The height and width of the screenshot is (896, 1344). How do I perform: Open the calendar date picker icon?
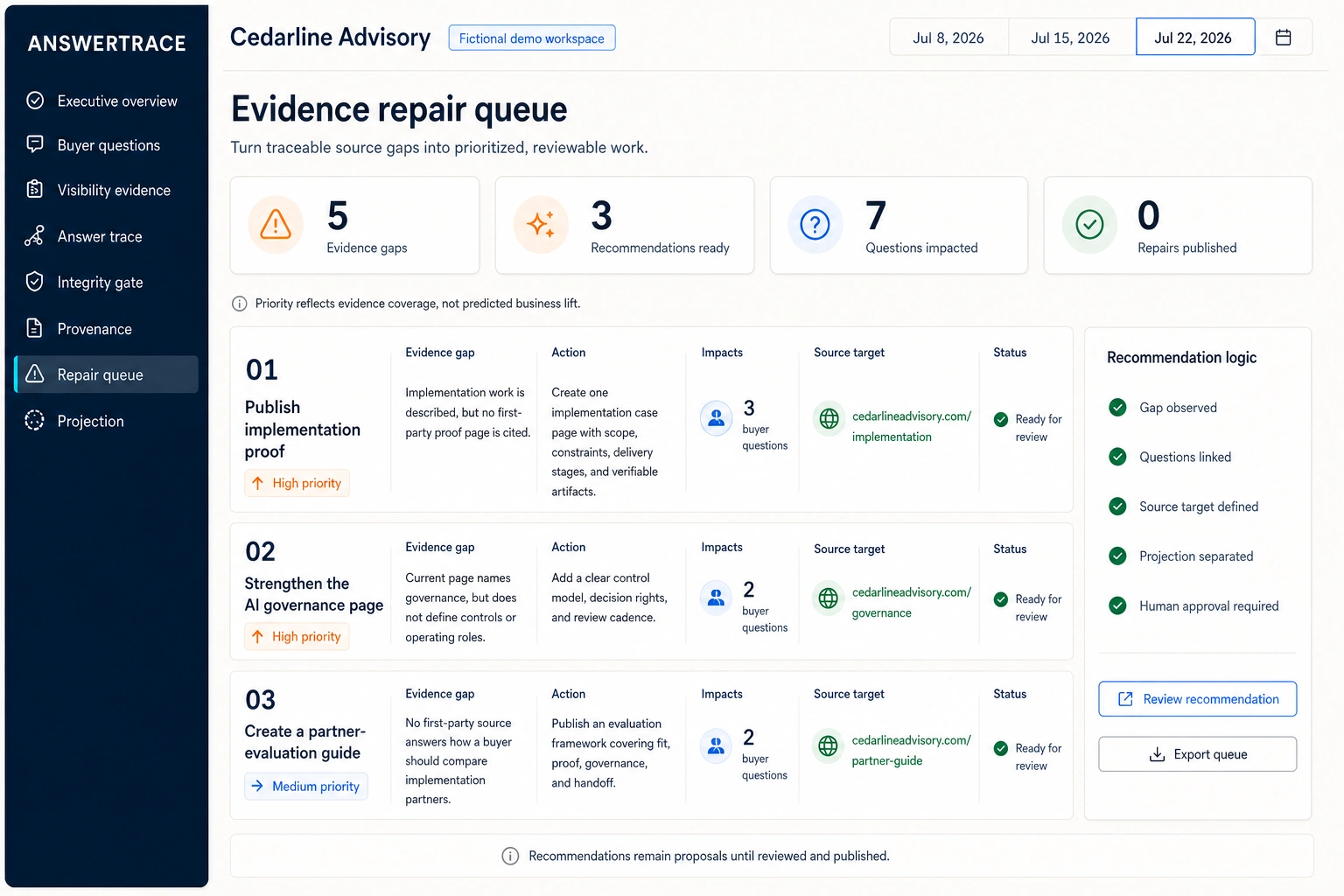1283,38
